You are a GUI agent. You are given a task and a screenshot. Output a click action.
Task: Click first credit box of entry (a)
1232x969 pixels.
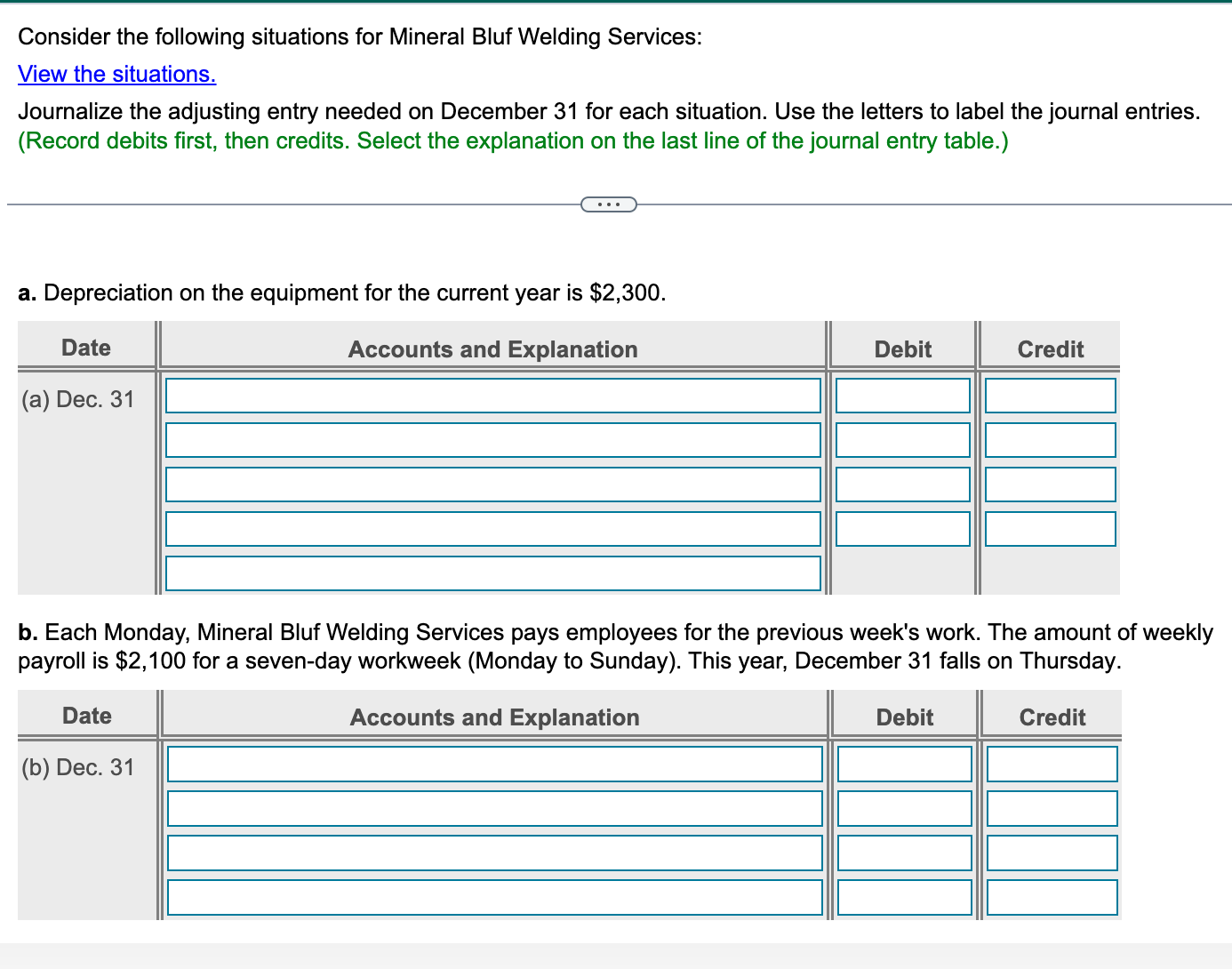pyautogui.click(x=1051, y=396)
